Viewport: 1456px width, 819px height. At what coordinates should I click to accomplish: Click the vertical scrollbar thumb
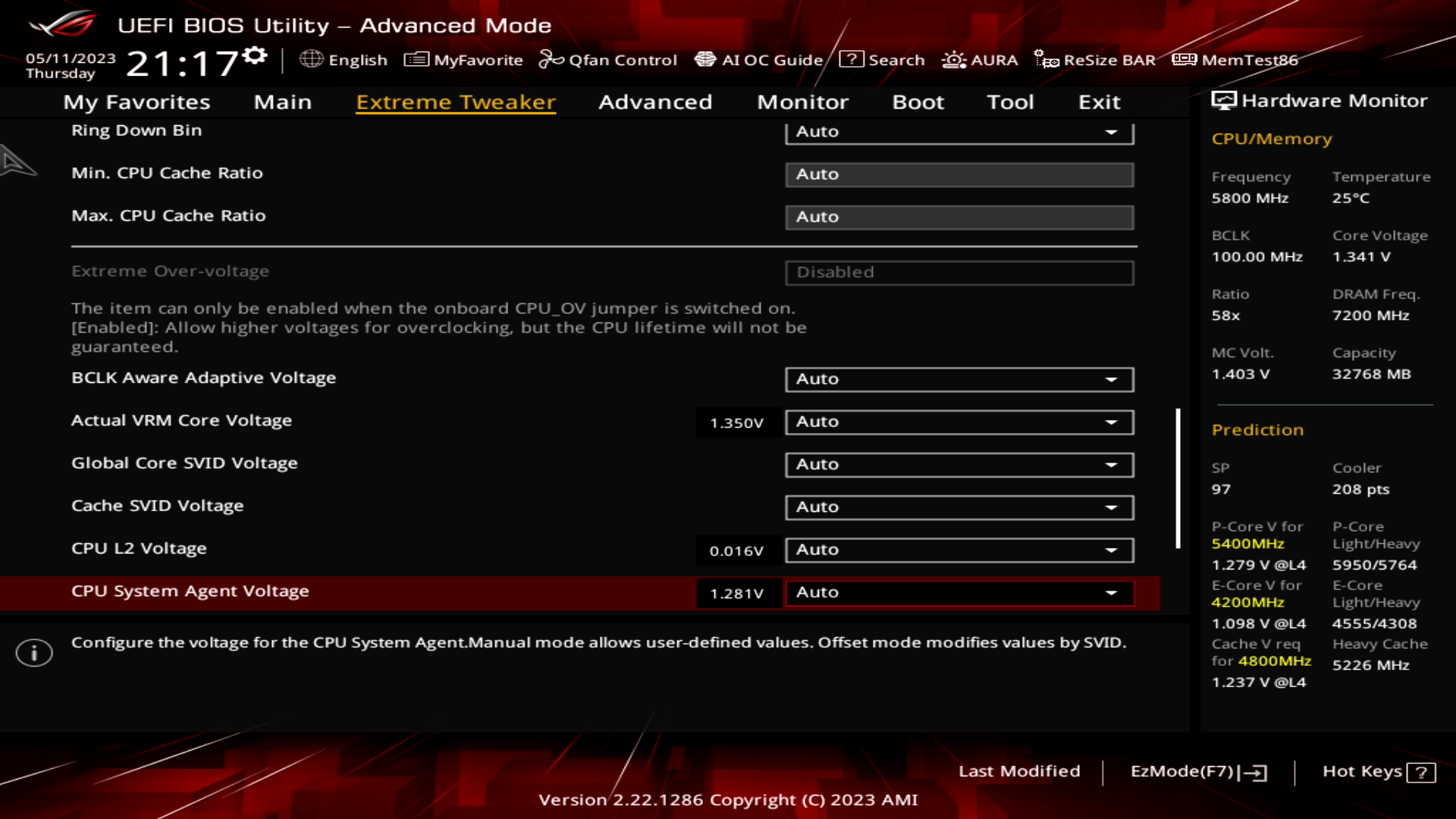[1178, 479]
